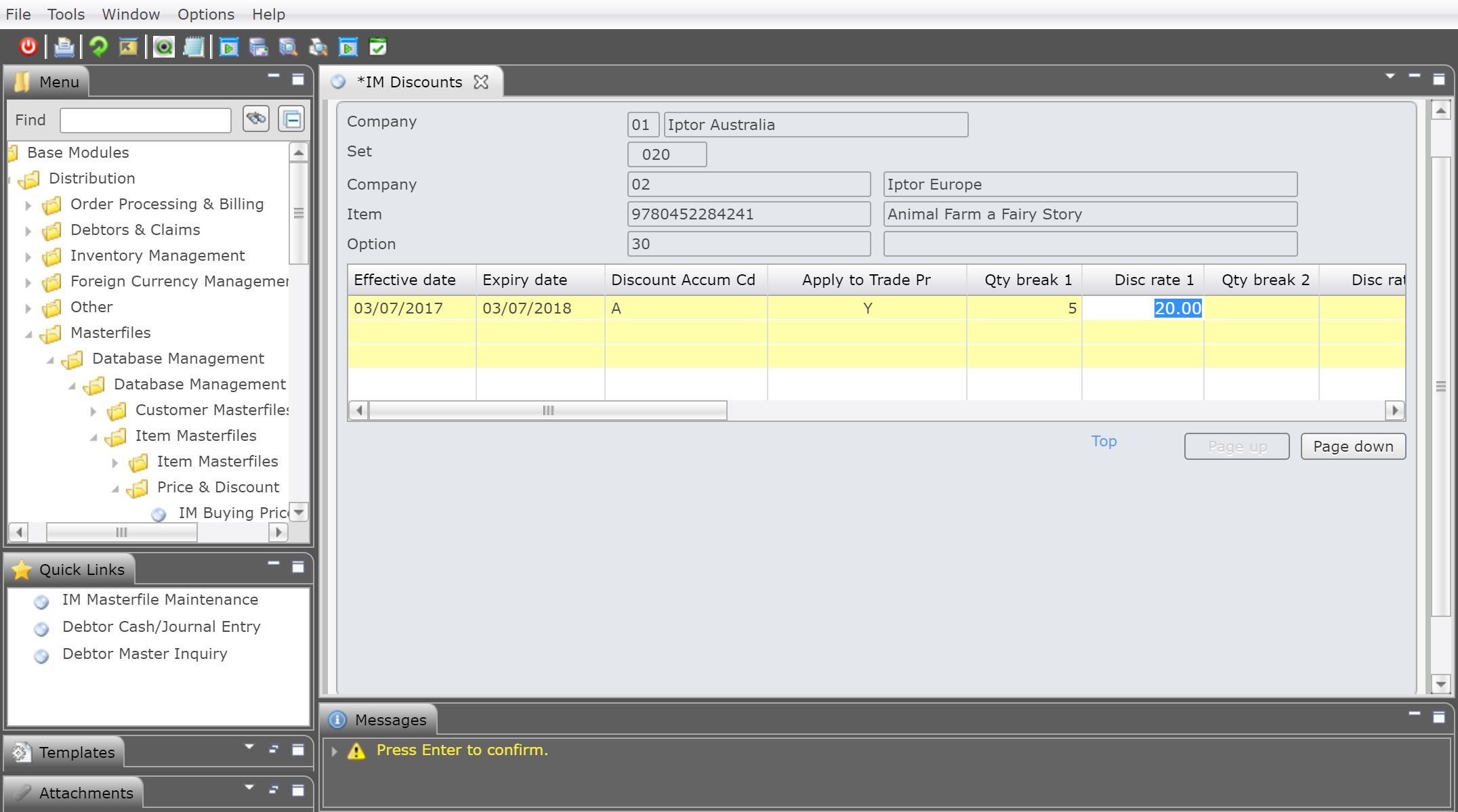Viewport: 1458px width, 812px height.
Task: Click the binoculars search button
Action: [x=256, y=119]
